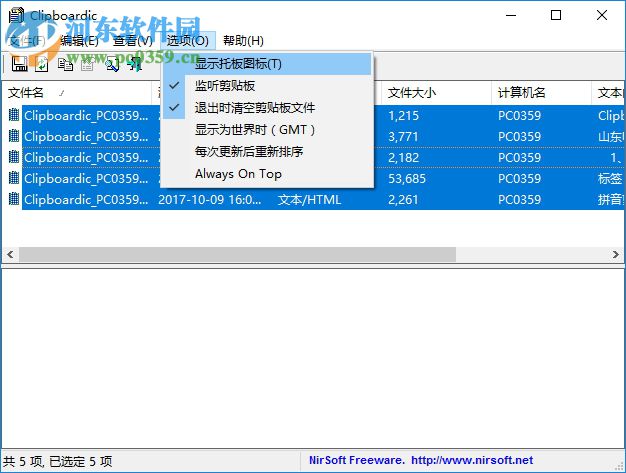626x473 pixels.
Task: Click the file icon of the 2,261 size row
Action: (x=14, y=199)
